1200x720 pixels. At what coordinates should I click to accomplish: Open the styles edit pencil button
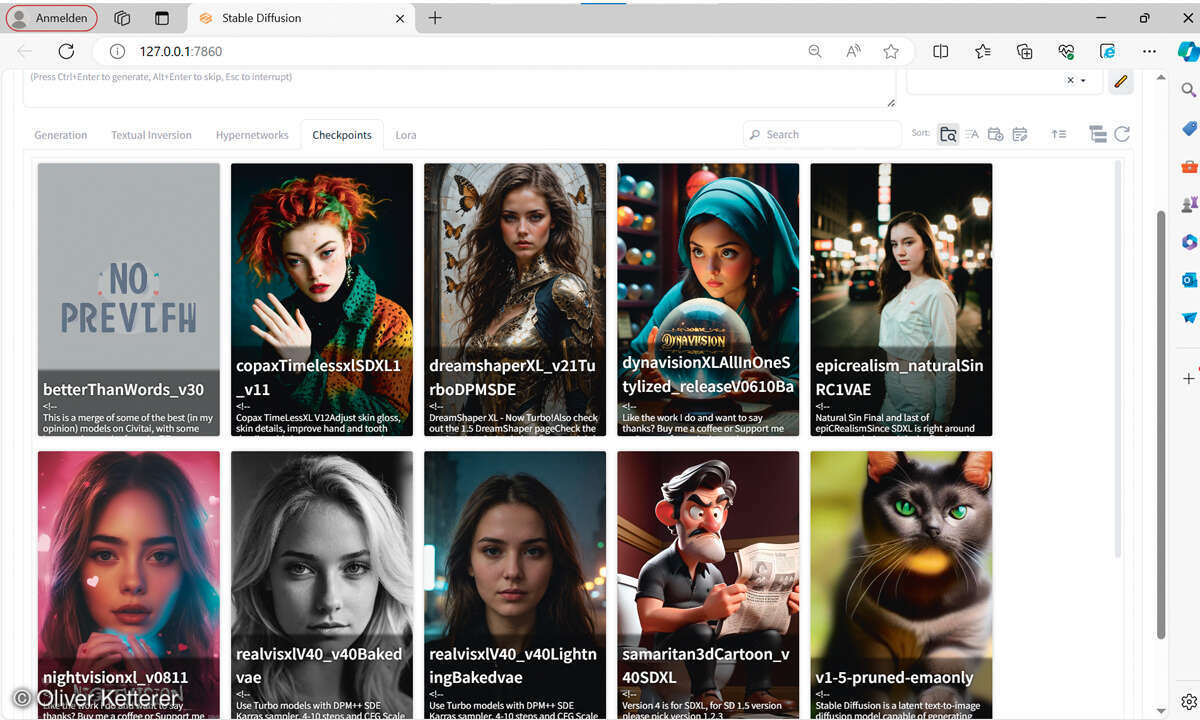coord(1121,81)
